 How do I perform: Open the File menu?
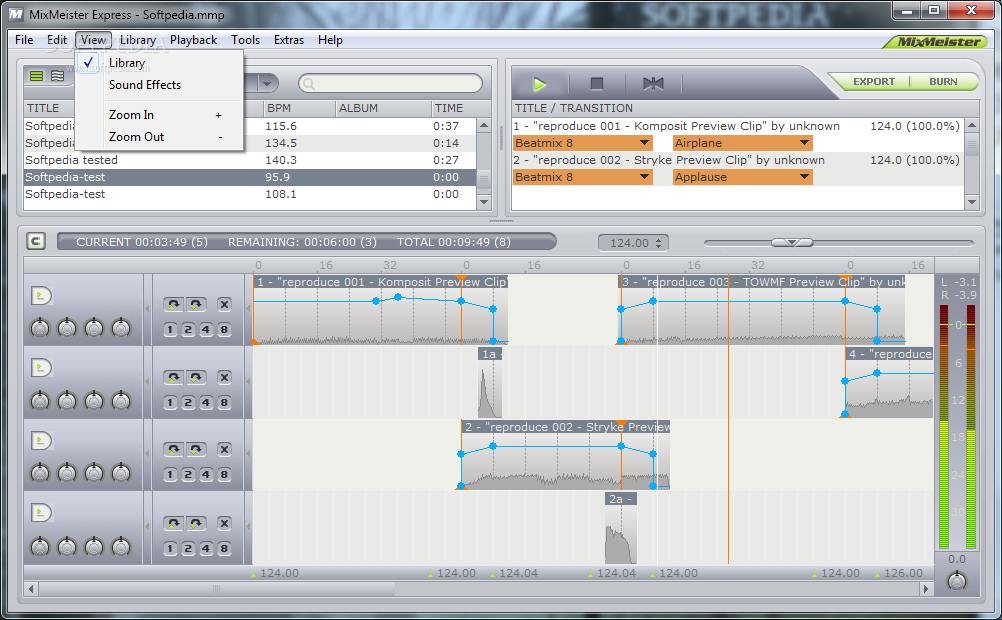(x=24, y=40)
